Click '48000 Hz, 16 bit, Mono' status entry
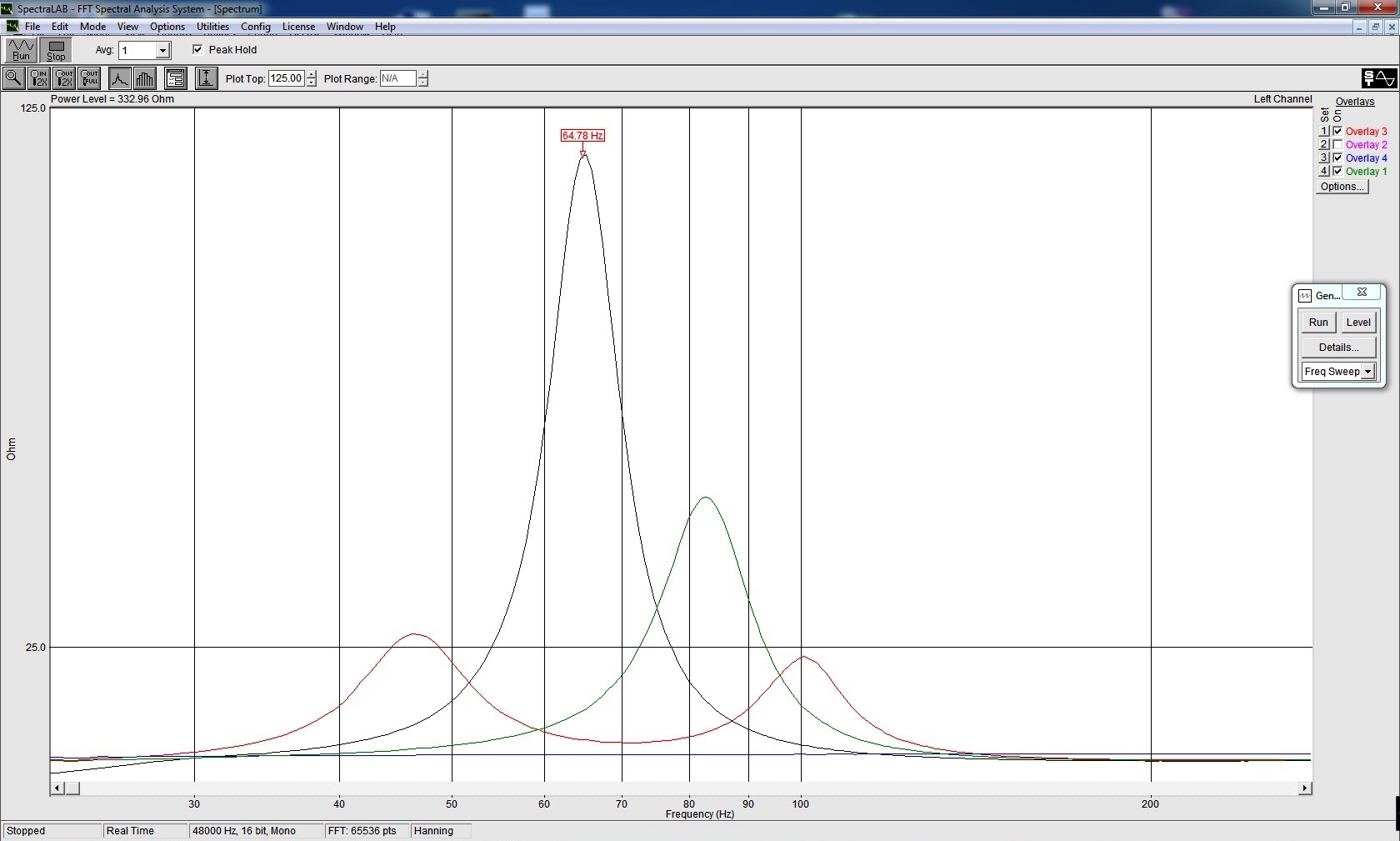Screen dimensions: 1400x841 tap(255, 831)
